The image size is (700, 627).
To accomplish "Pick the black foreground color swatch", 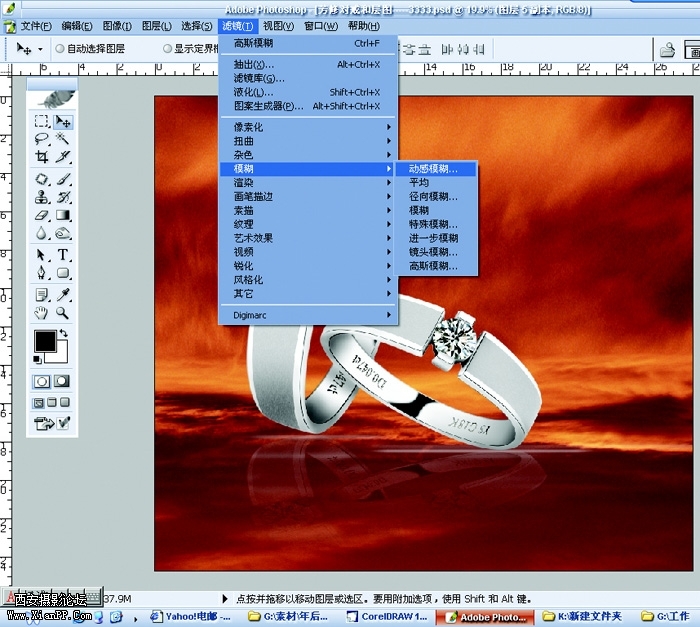I will [45, 341].
